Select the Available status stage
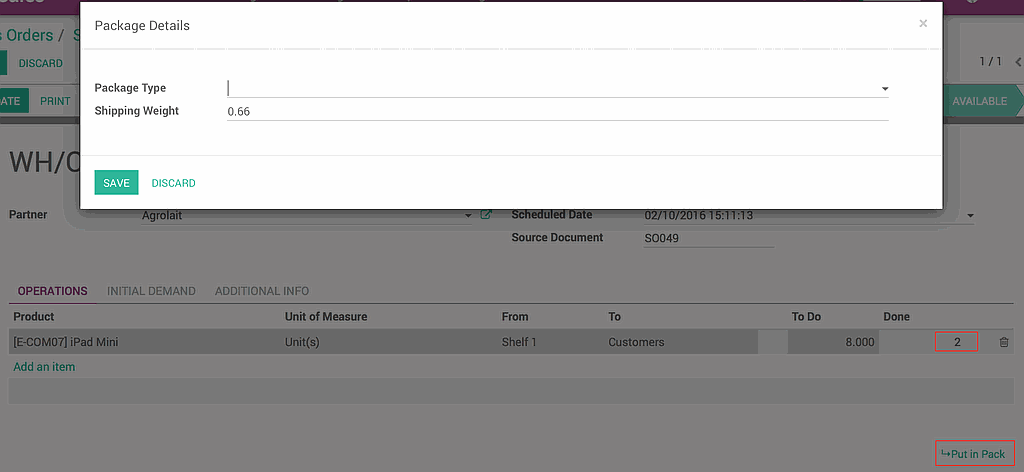 pos(980,101)
